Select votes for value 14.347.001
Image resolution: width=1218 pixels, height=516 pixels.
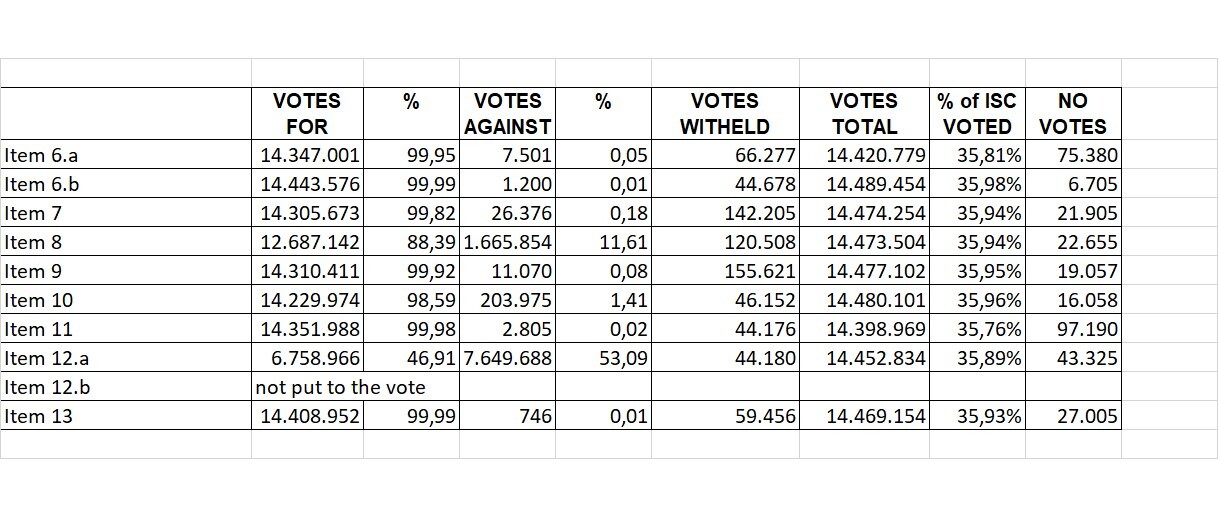click(x=310, y=156)
